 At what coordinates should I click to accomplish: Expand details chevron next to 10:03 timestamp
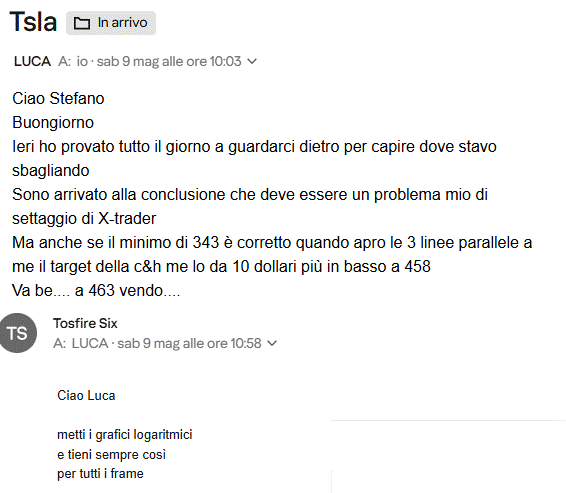pos(252,61)
